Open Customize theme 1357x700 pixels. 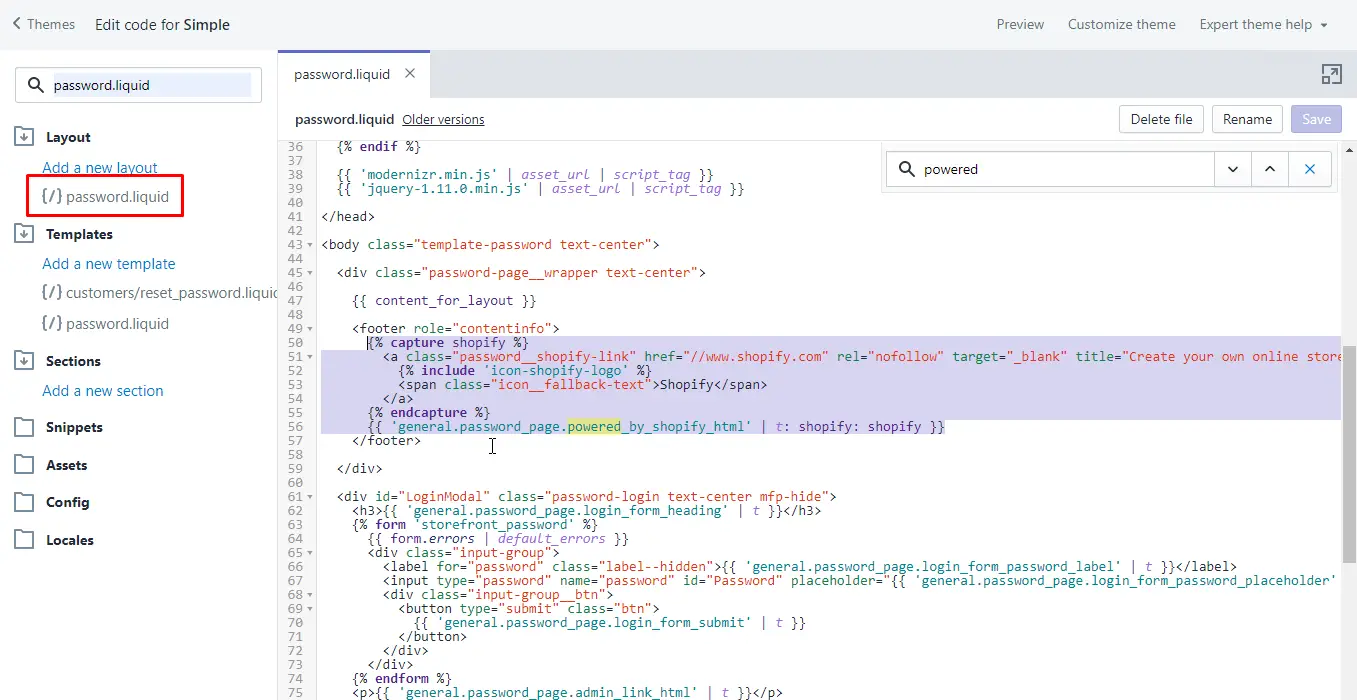pyautogui.click(x=1121, y=24)
